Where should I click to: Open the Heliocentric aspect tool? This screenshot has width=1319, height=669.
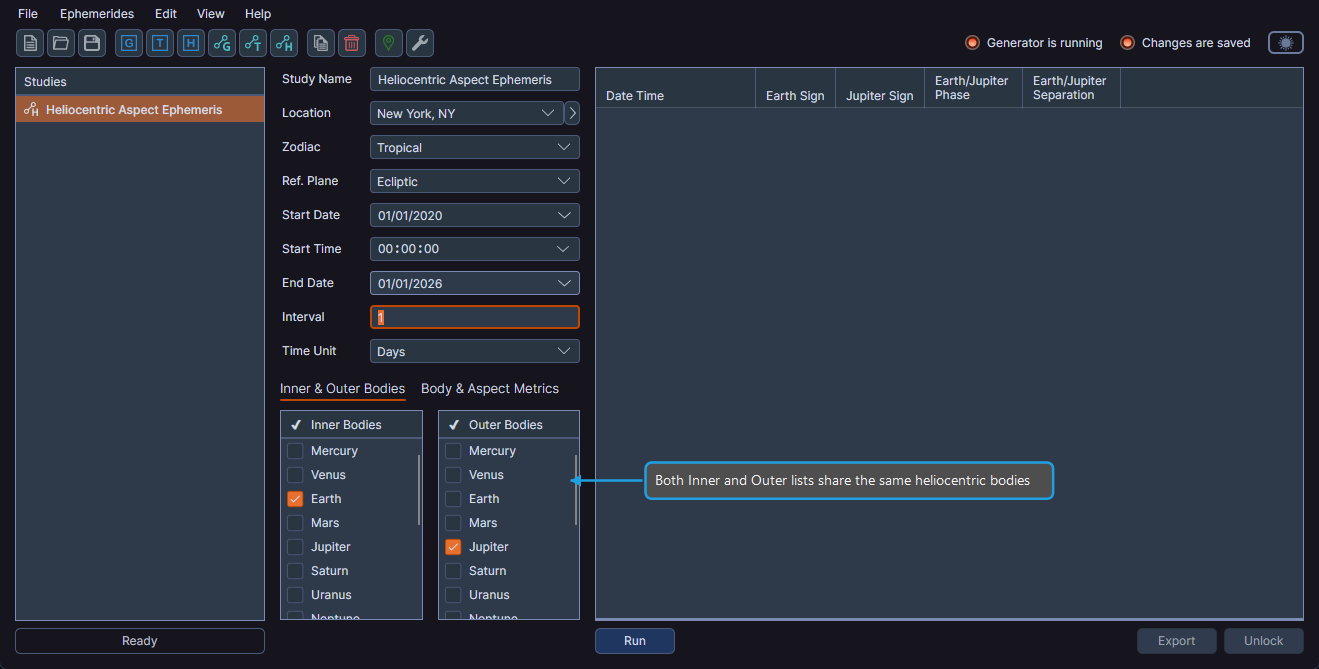283,43
